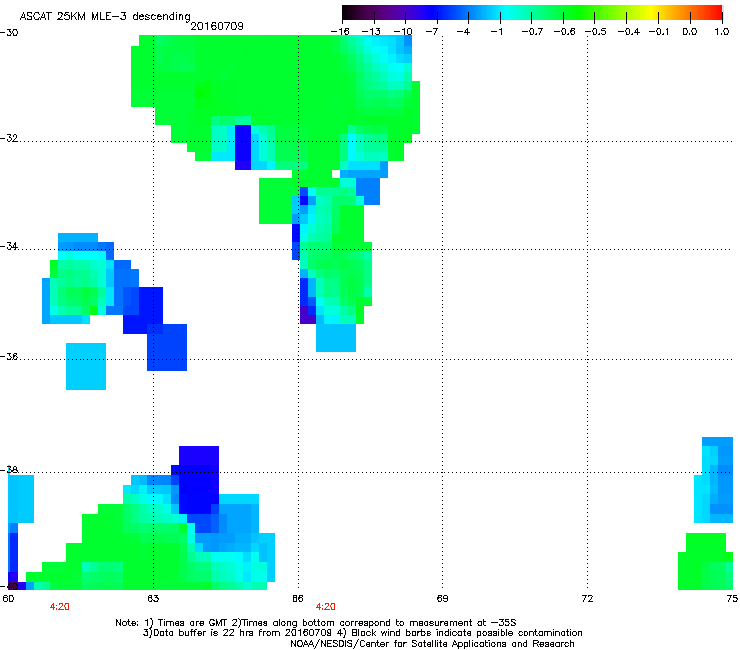This screenshot has width=740, height=650.
Task: Click the note line beginning 'Note: 1) Times are GMT'
Action: (x=316, y=623)
